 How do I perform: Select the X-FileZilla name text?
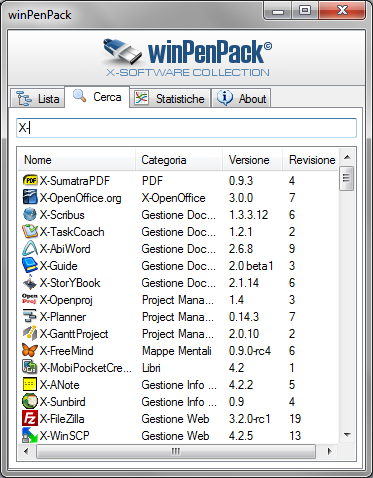pyautogui.click(x=62, y=419)
